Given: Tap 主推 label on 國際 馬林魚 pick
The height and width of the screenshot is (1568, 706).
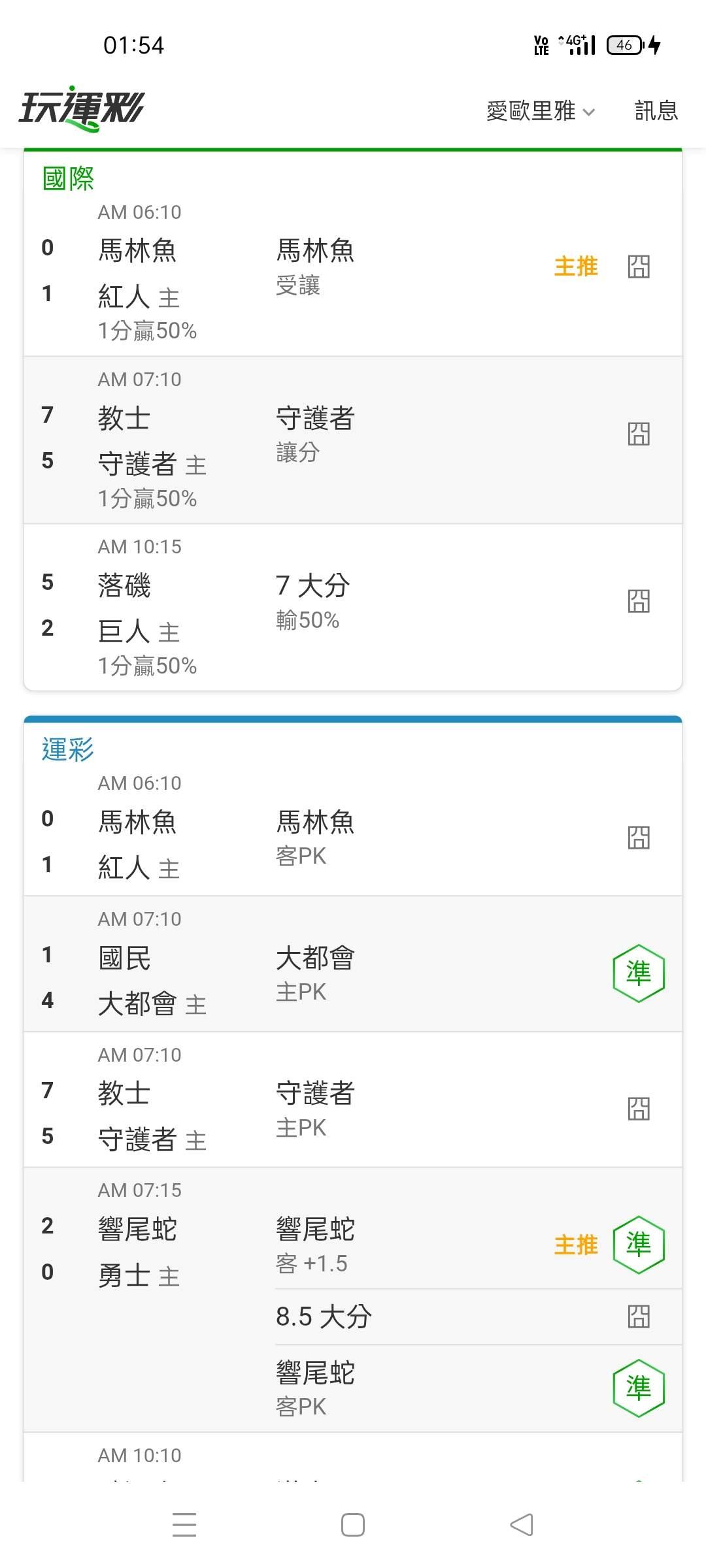Looking at the screenshot, I should click(x=576, y=267).
